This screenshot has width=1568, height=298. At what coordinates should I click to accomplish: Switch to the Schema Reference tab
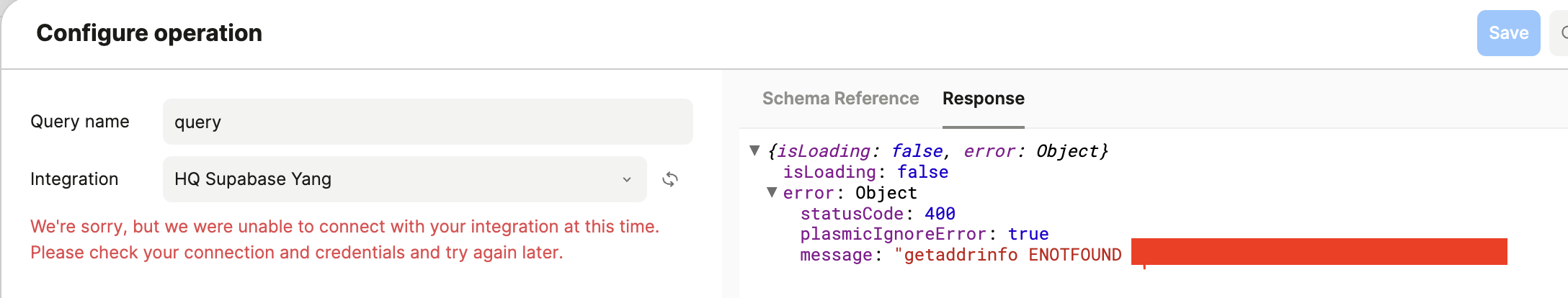pos(840,99)
